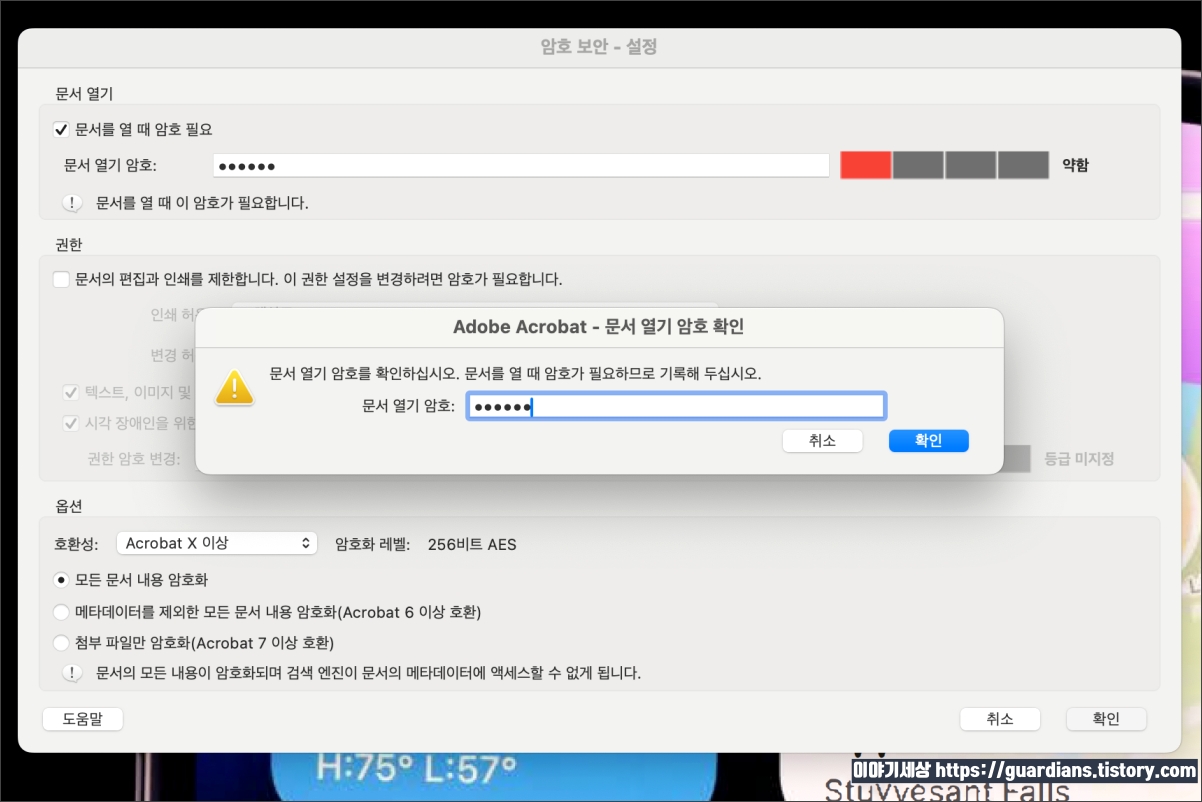Click the '권한 암호 변경:' label
Viewport: 1202px width, 802px height.
click(134, 459)
